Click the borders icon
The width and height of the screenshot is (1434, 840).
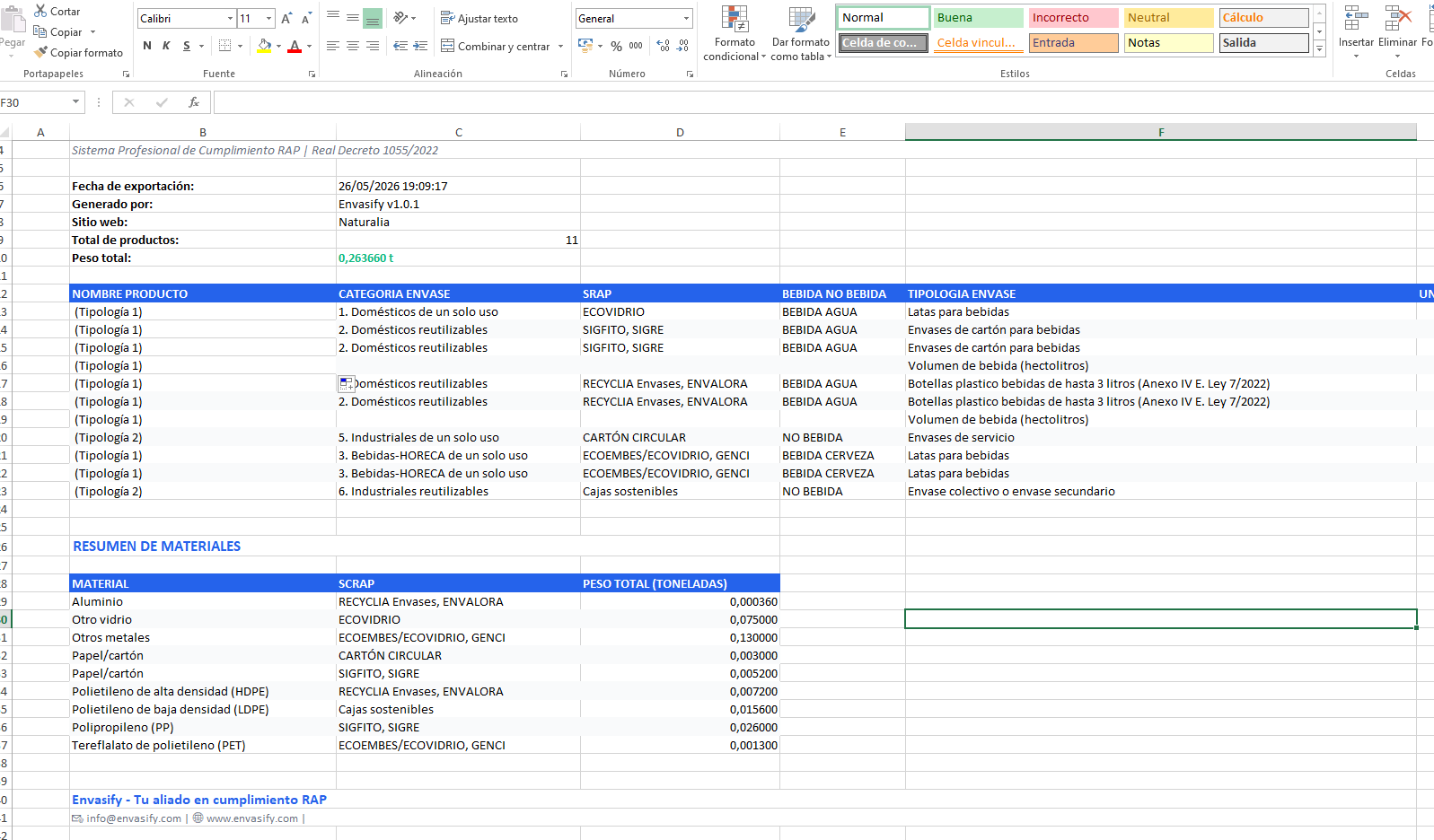pyautogui.click(x=225, y=46)
